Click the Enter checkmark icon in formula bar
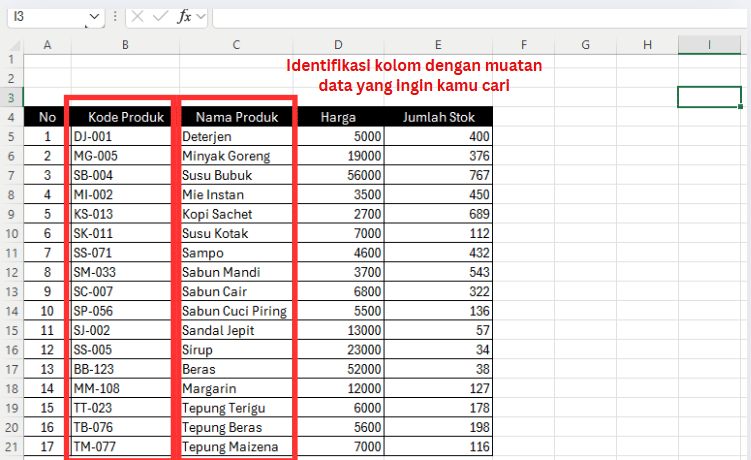This screenshot has width=751, height=460. point(160,17)
